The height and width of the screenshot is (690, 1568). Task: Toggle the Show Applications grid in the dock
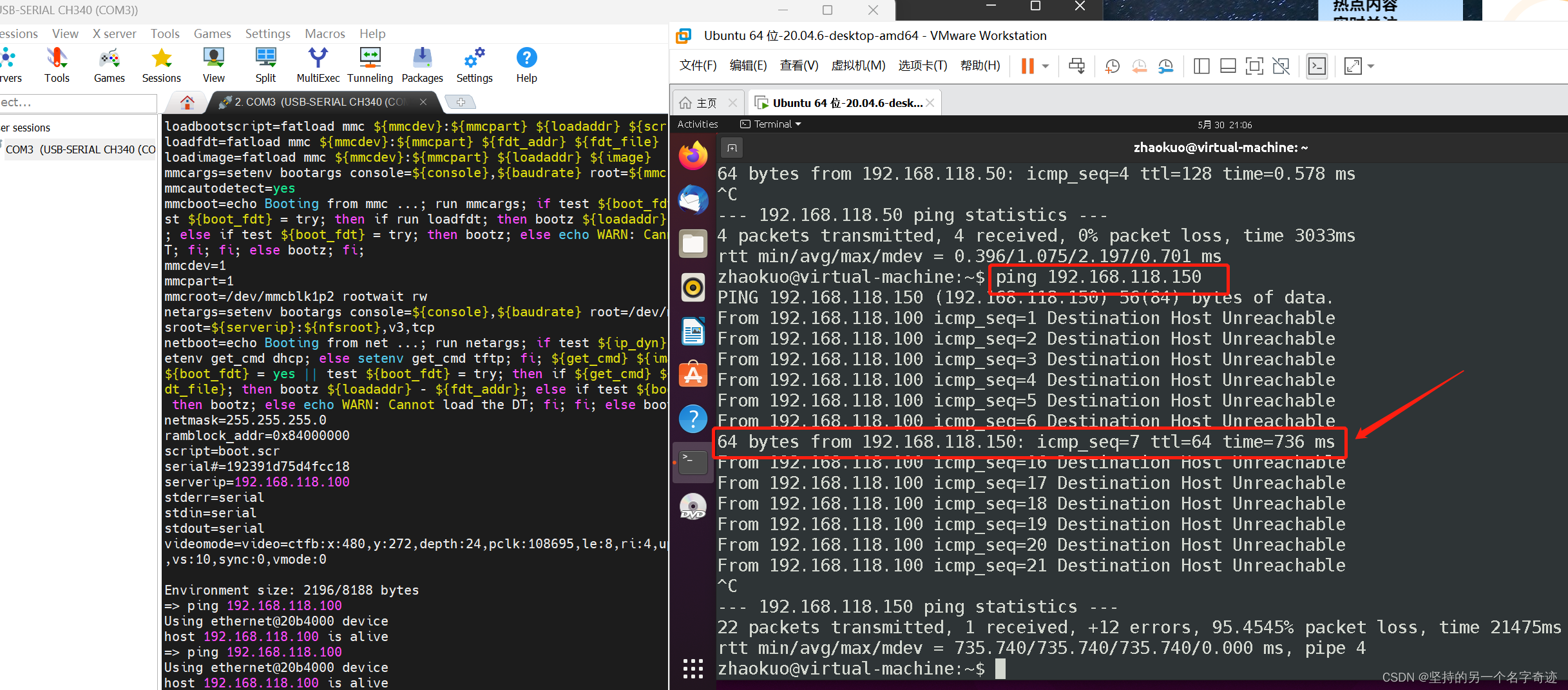(x=693, y=669)
